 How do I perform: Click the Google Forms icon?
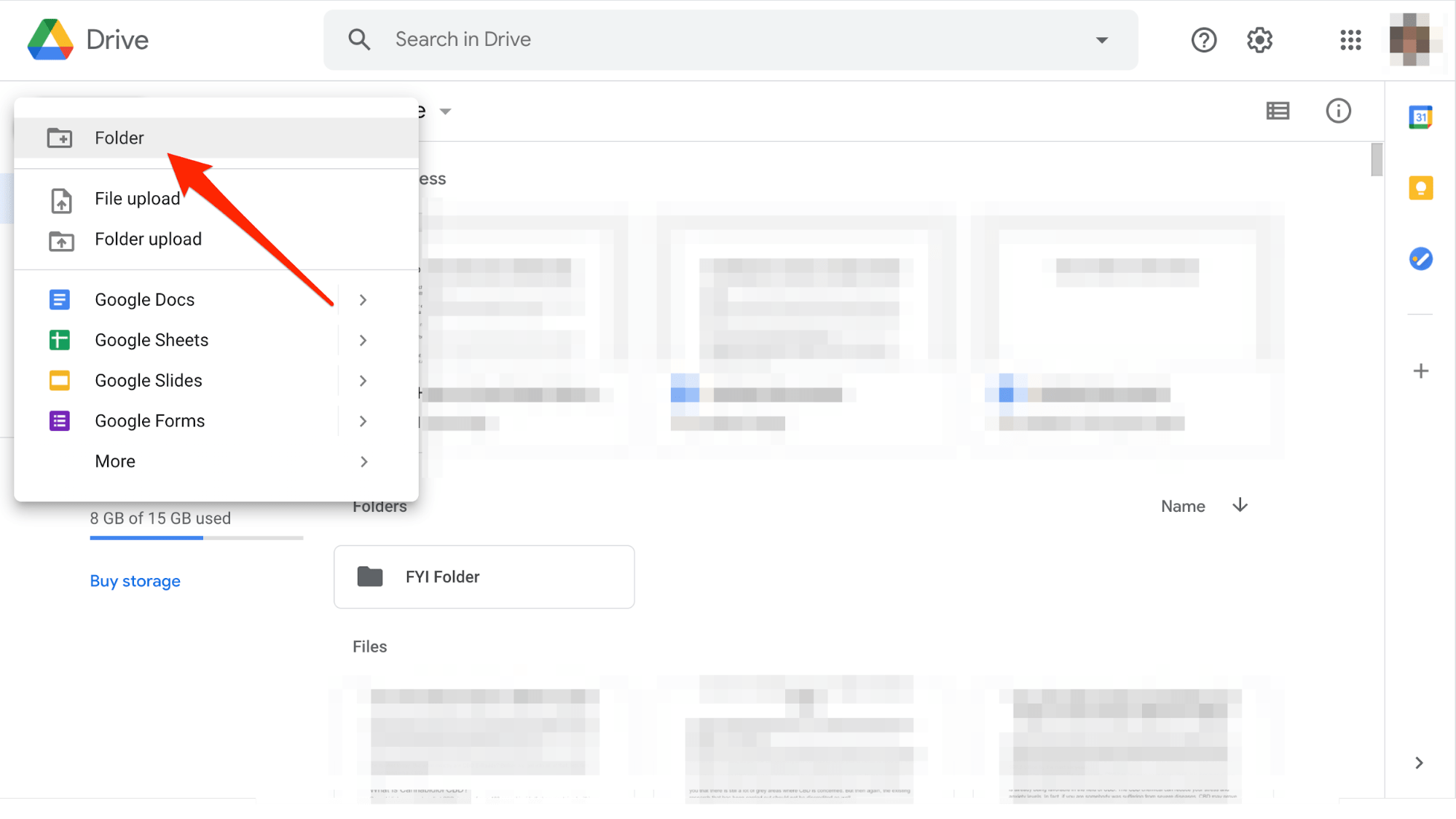tap(60, 421)
